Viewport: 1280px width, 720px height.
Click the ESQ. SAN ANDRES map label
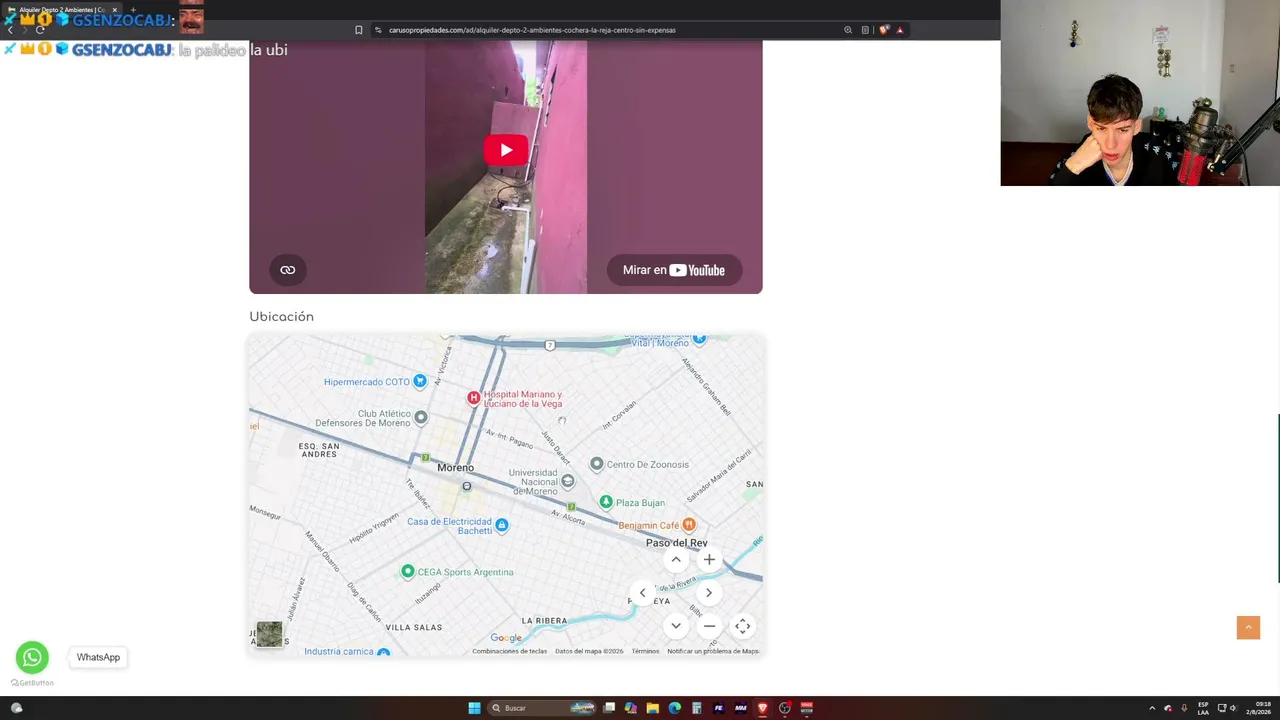click(x=319, y=450)
